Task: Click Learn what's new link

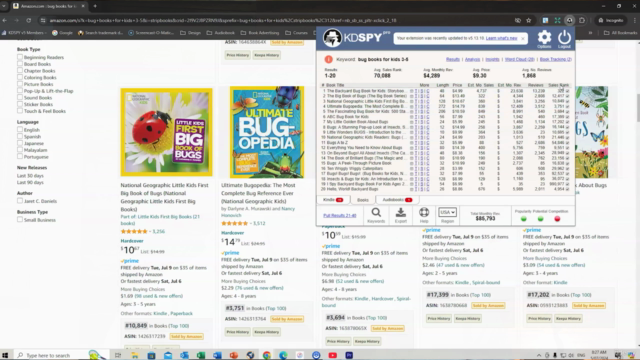Action: tap(502, 38)
